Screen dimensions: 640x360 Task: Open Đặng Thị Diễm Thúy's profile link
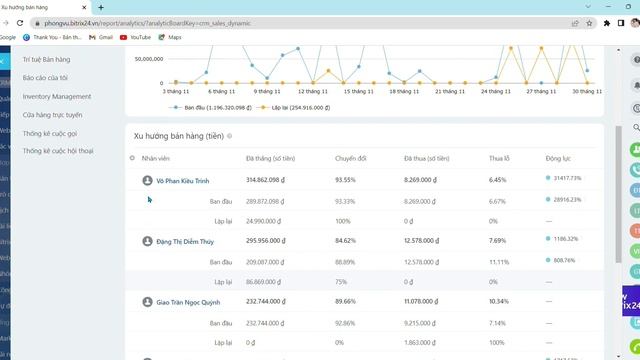point(185,242)
